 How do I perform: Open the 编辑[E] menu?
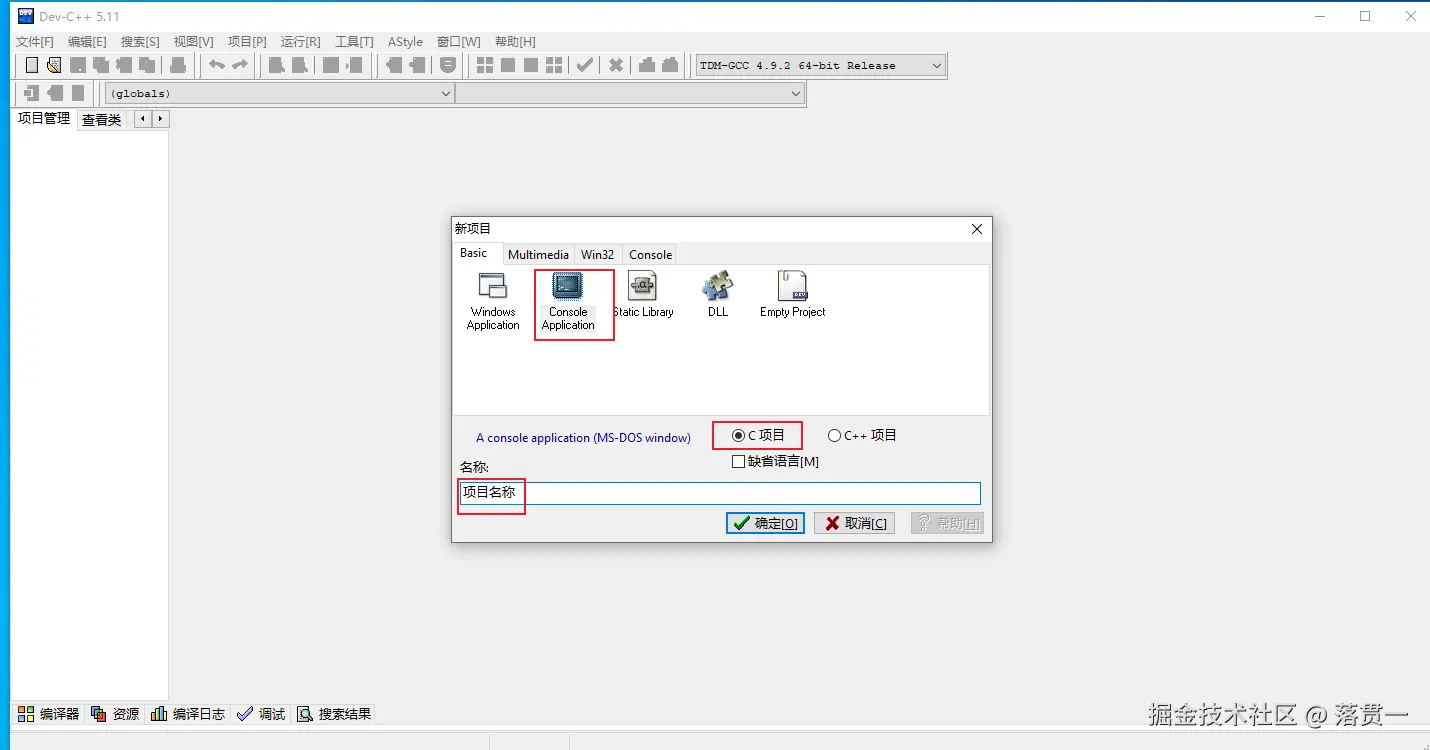click(87, 41)
